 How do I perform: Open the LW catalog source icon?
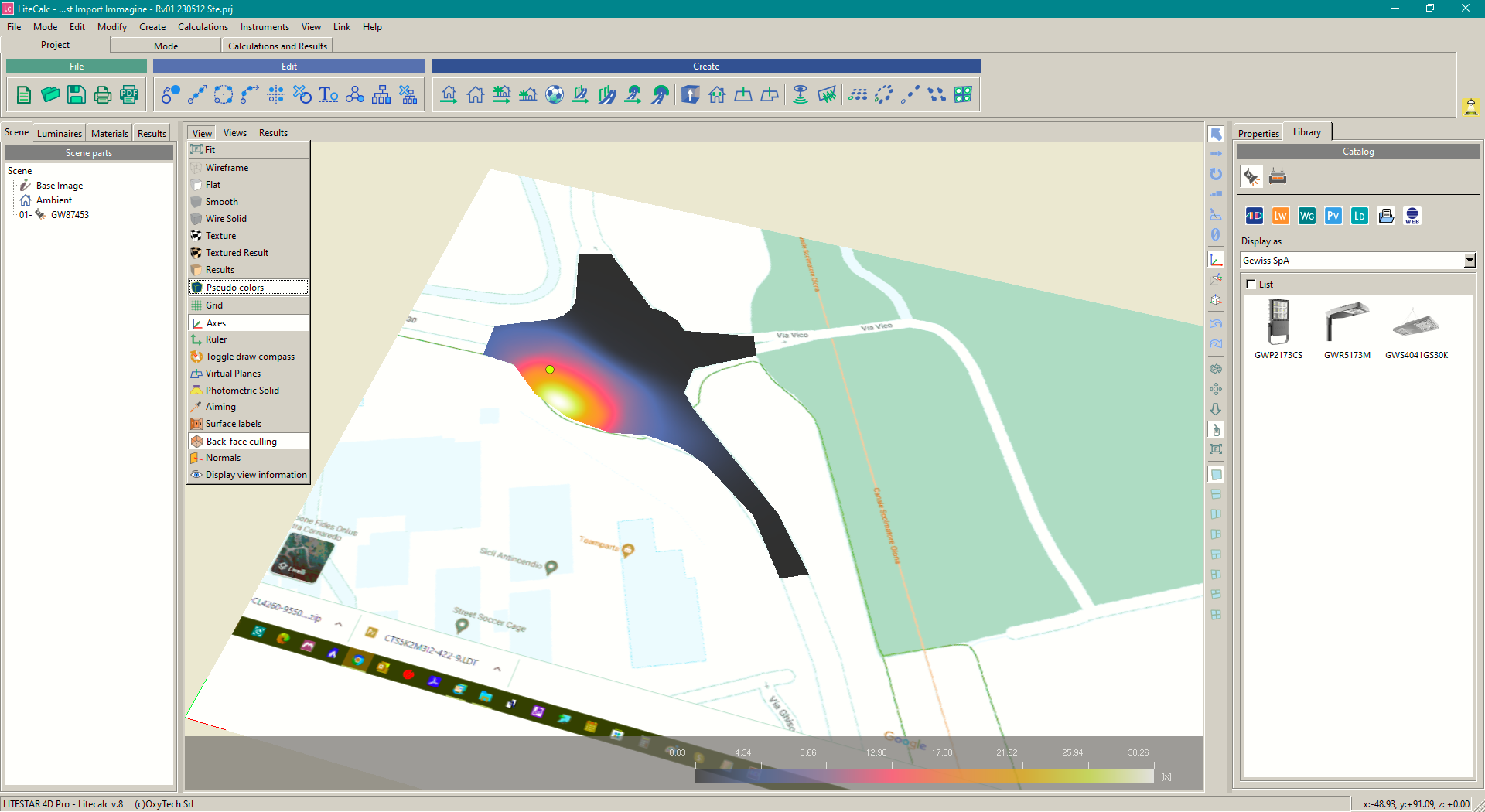(x=1281, y=216)
